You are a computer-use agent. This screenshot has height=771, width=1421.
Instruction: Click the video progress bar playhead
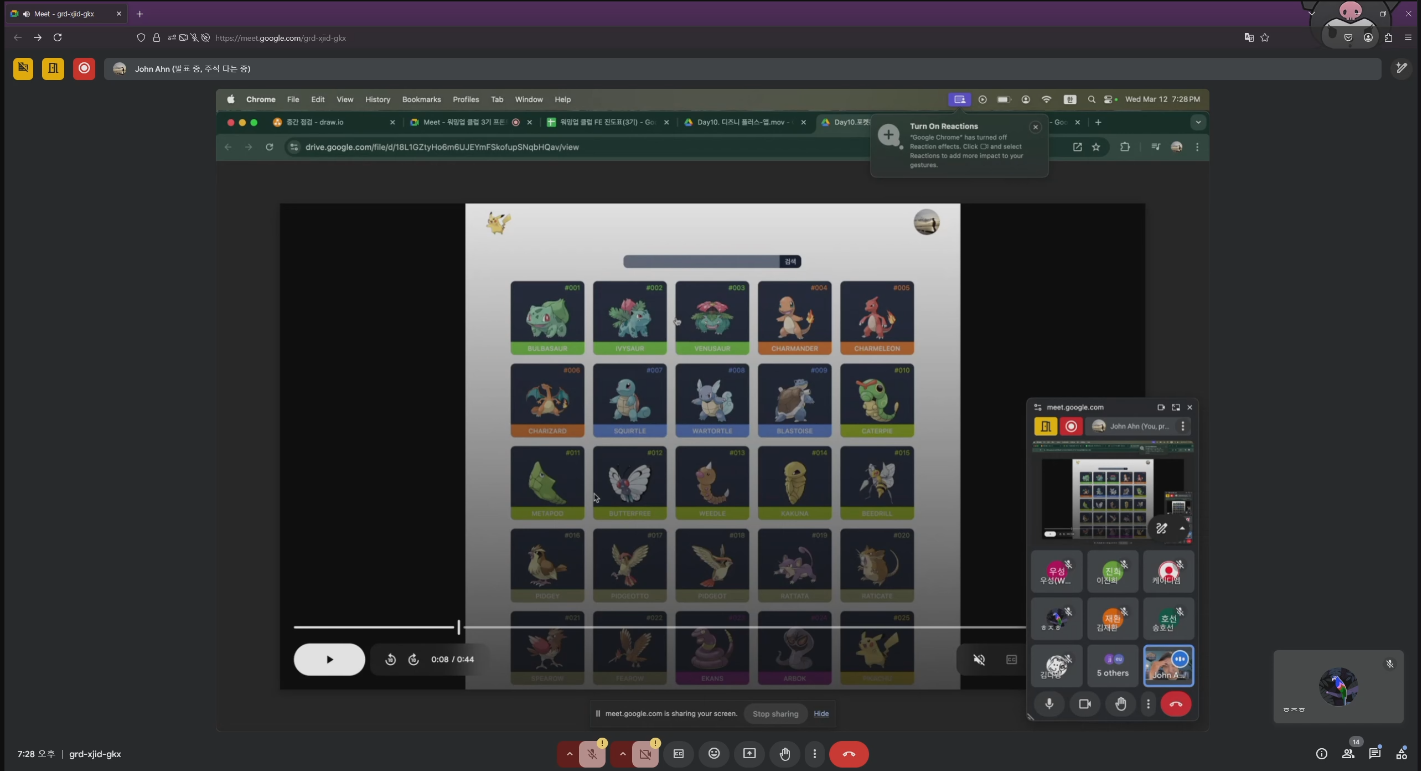click(x=459, y=627)
